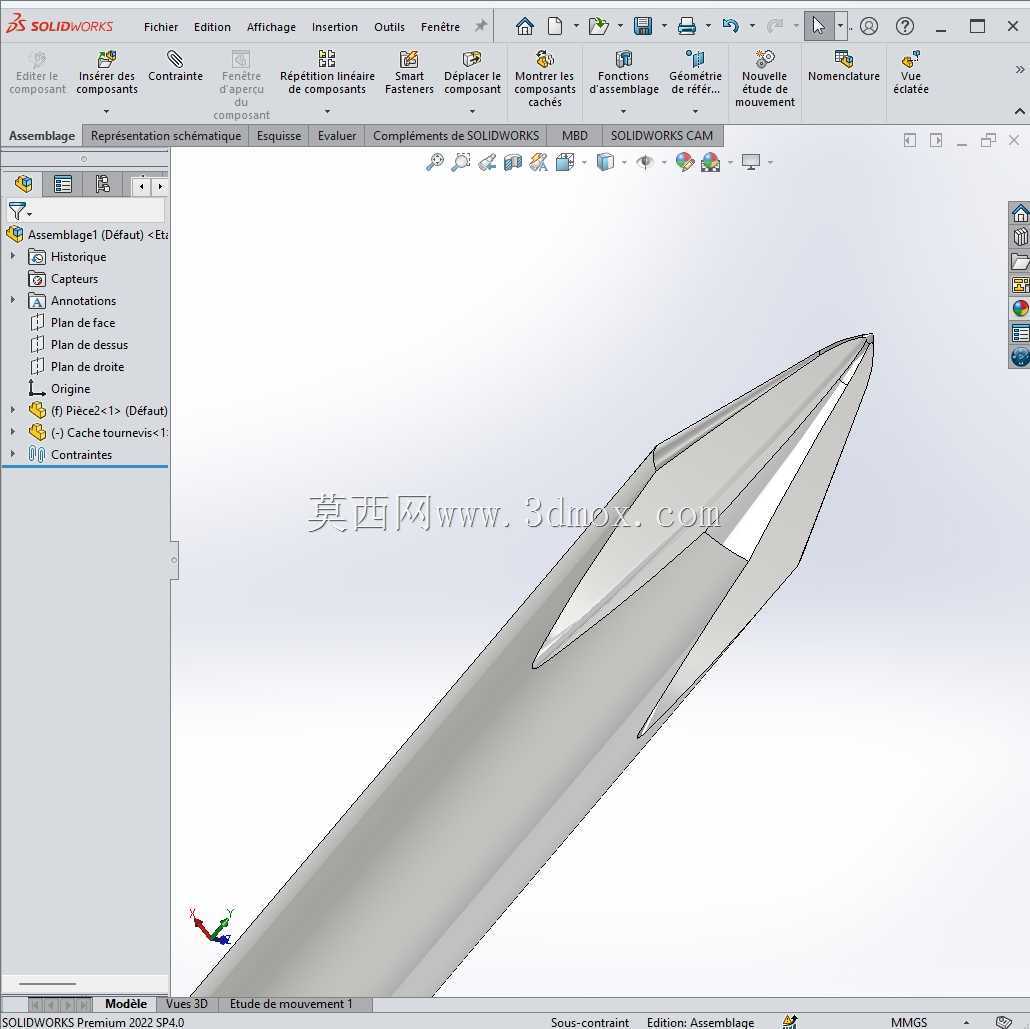This screenshot has height=1029, width=1030.
Task: Select Origine in the tree
Action: [x=70, y=388]
